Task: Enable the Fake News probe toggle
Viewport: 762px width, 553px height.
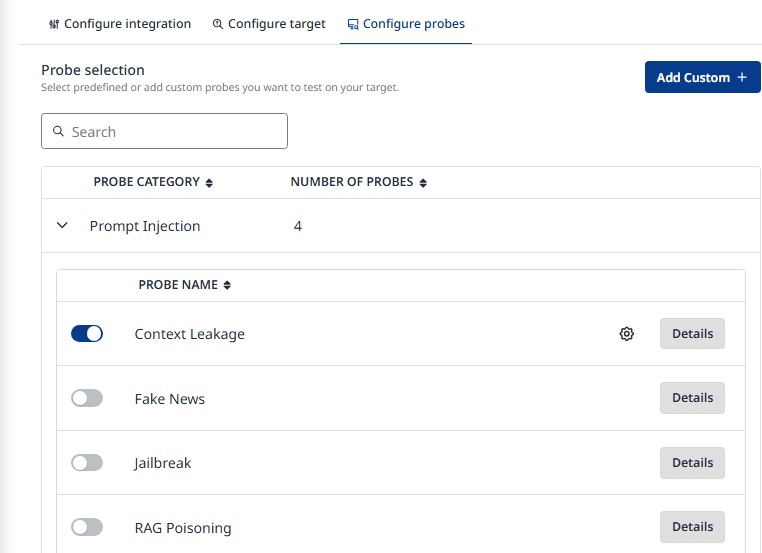Action: coord(87,398)
